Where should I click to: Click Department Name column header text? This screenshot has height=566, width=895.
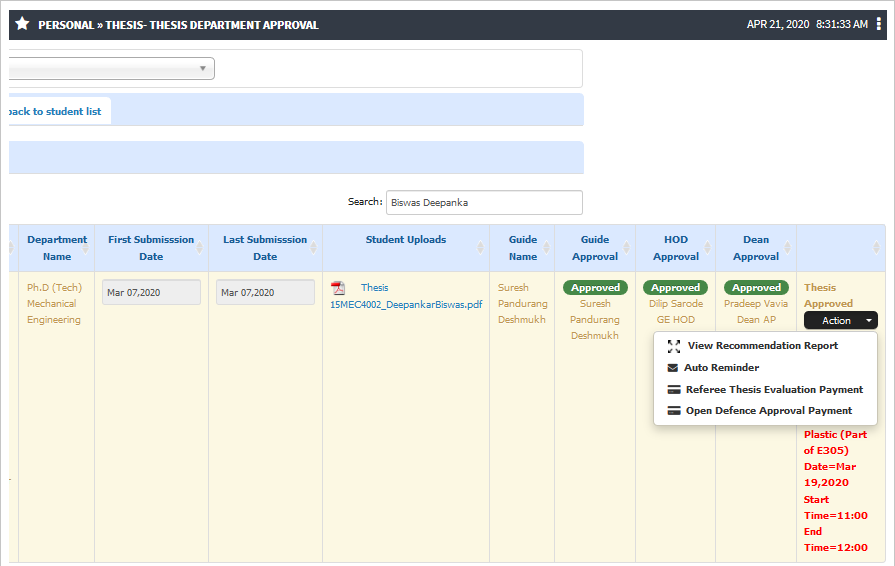coord(57,248)
